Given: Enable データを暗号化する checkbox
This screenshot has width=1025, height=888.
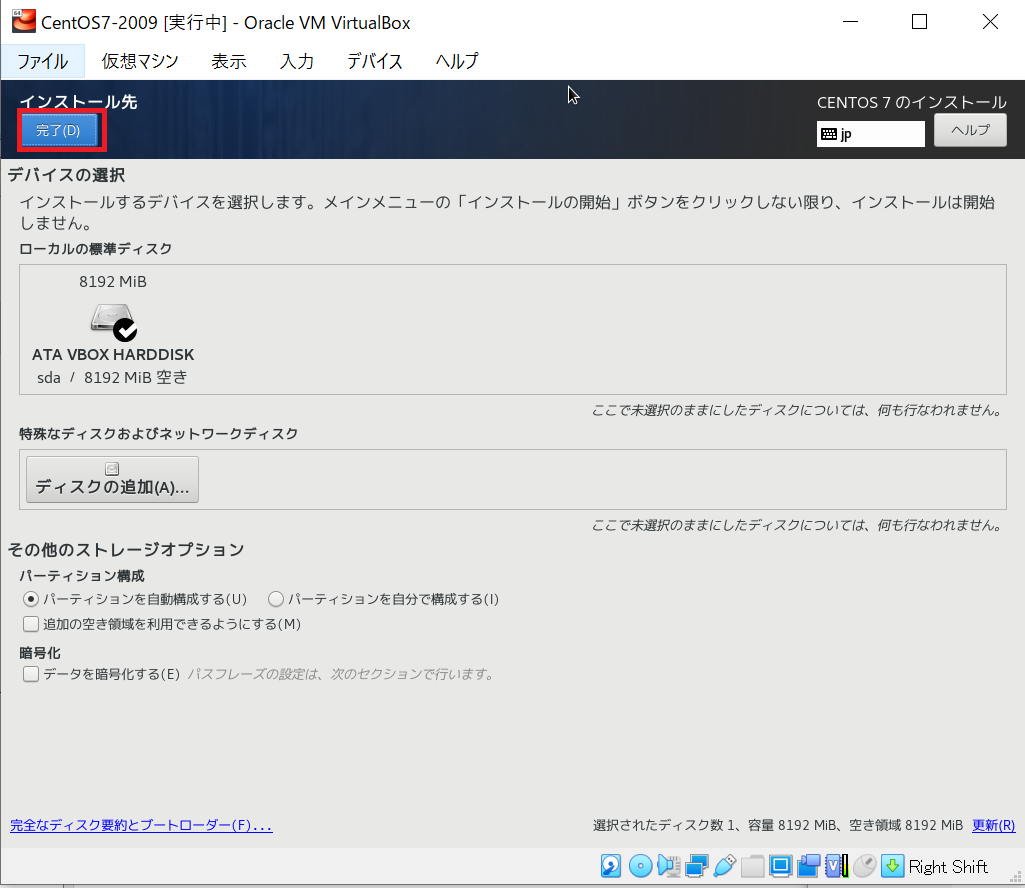Looking at the screenshot, I should pyautogui.click(x=29, y=673).
